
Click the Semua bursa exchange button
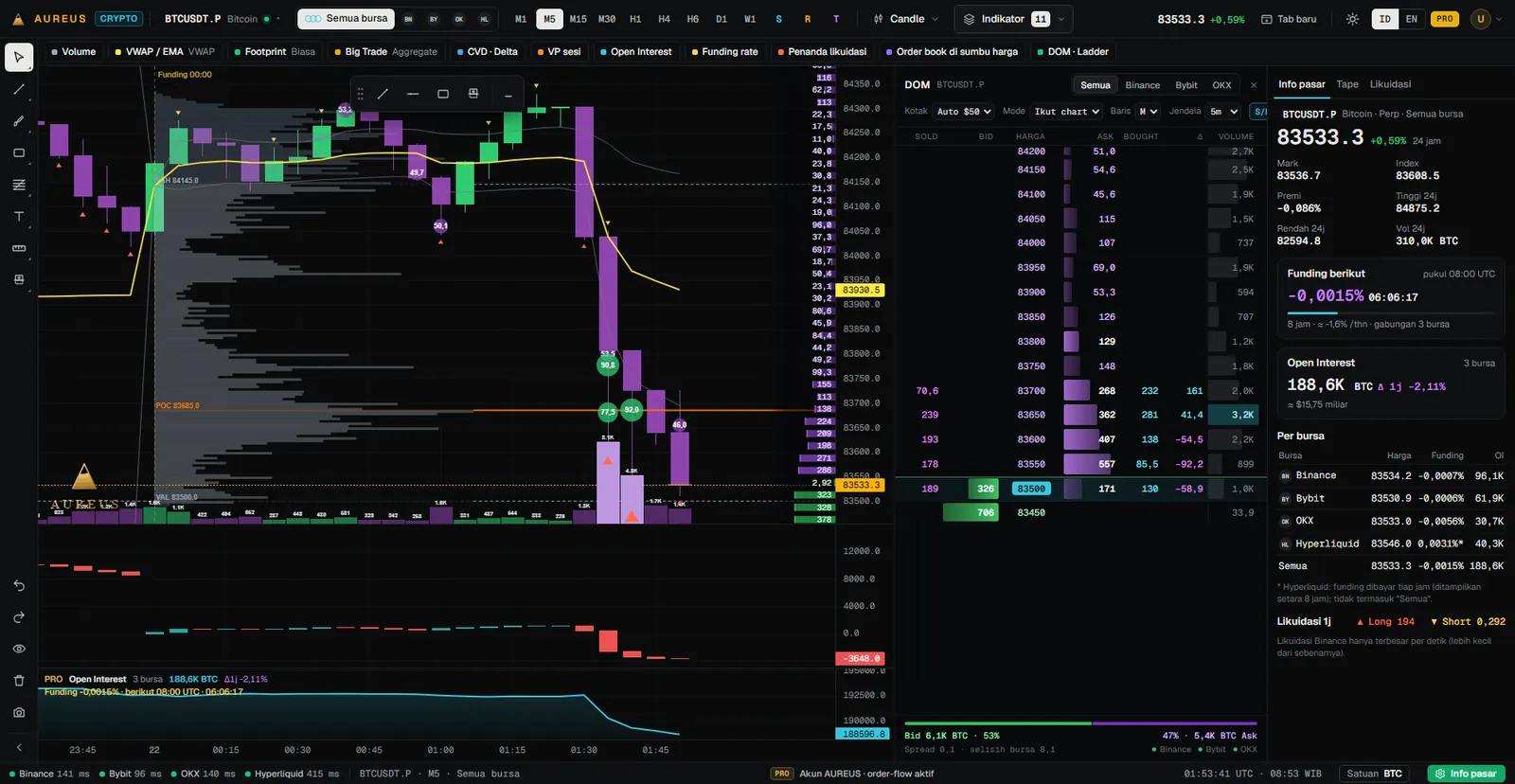click(x=347, y=19)
